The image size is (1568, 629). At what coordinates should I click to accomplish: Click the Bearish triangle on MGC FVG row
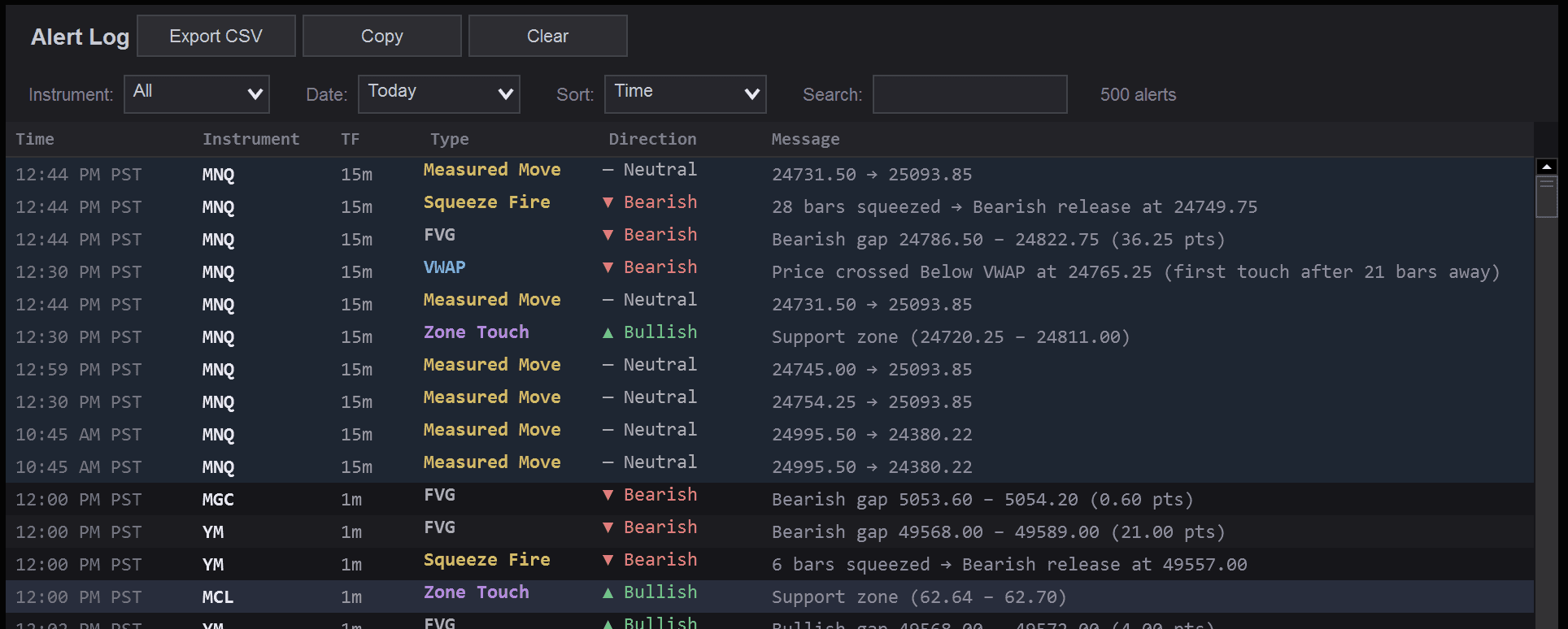[x=608, y=495]
